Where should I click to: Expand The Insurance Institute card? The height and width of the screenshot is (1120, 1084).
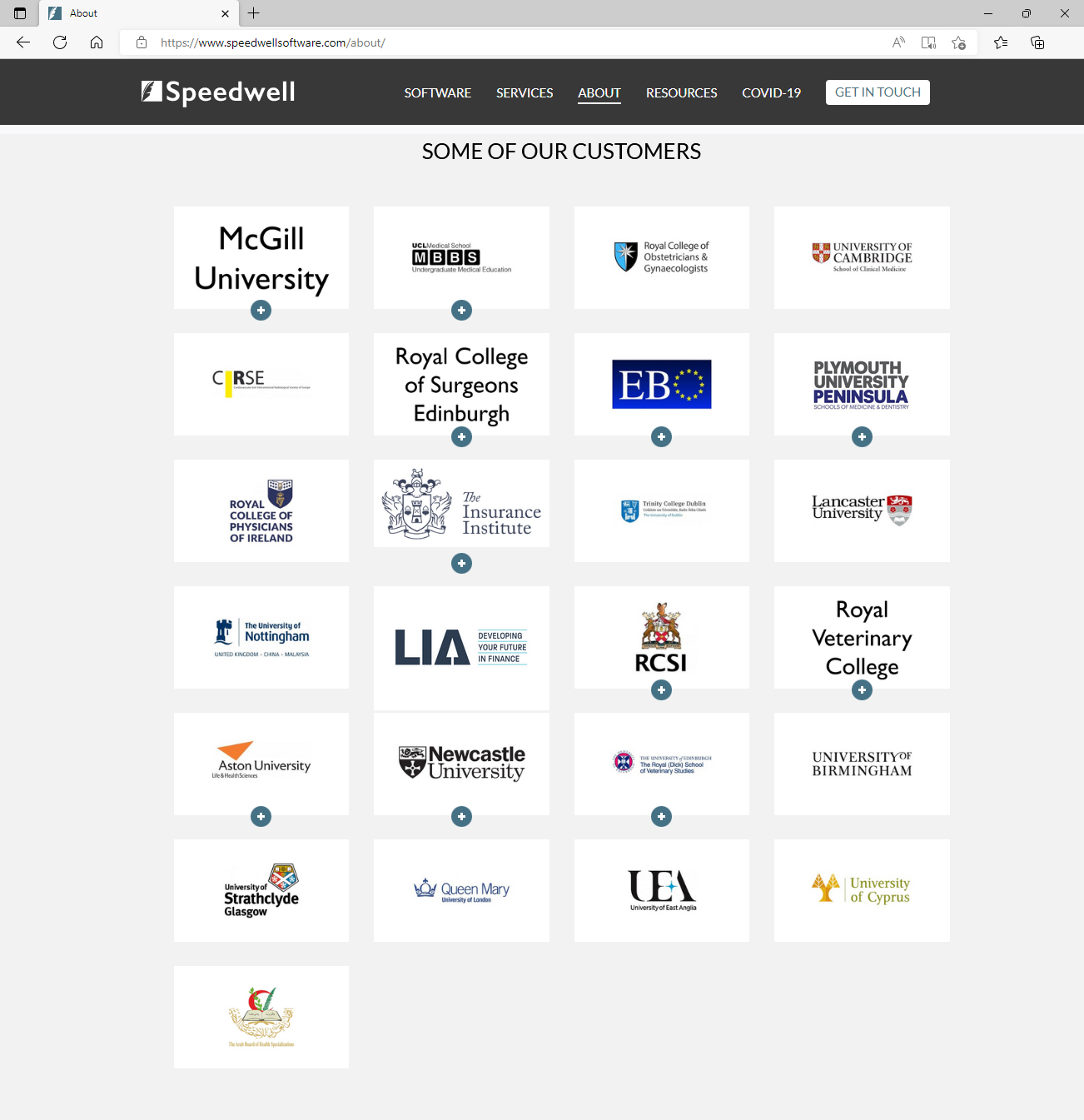click(x=461, y=563)
